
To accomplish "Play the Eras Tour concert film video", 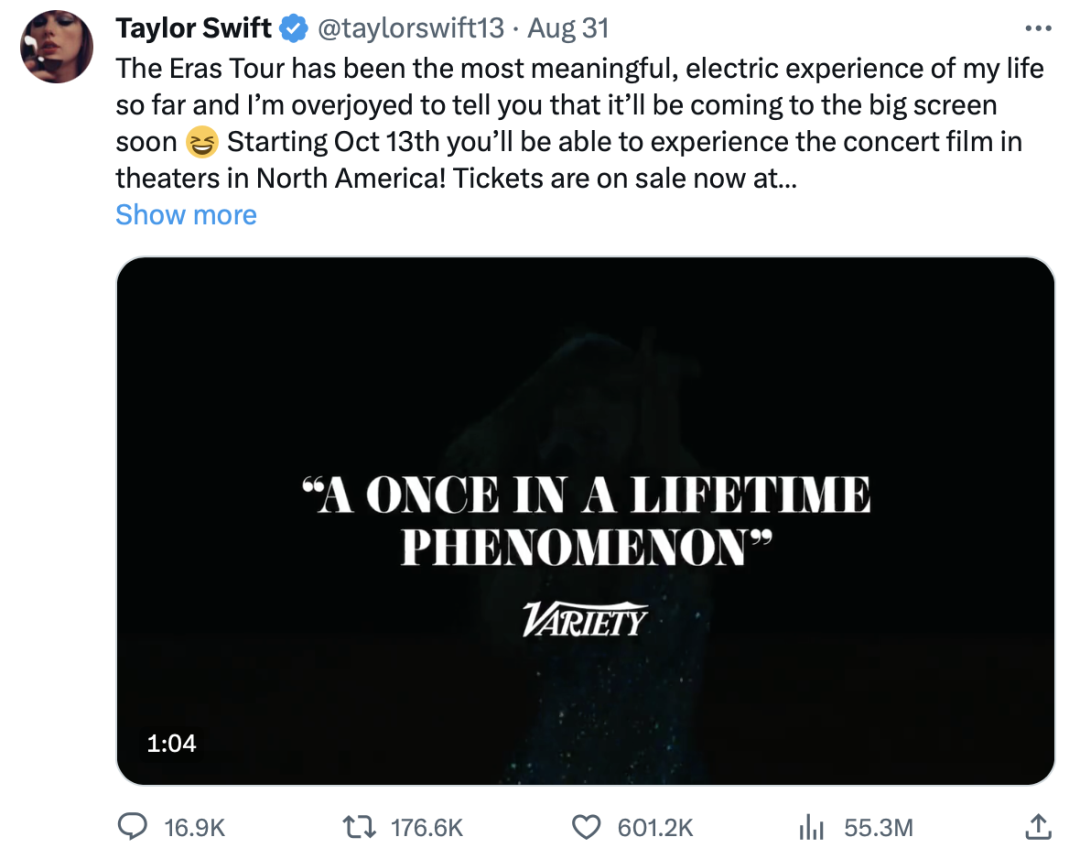I will [x=585, y=520].
